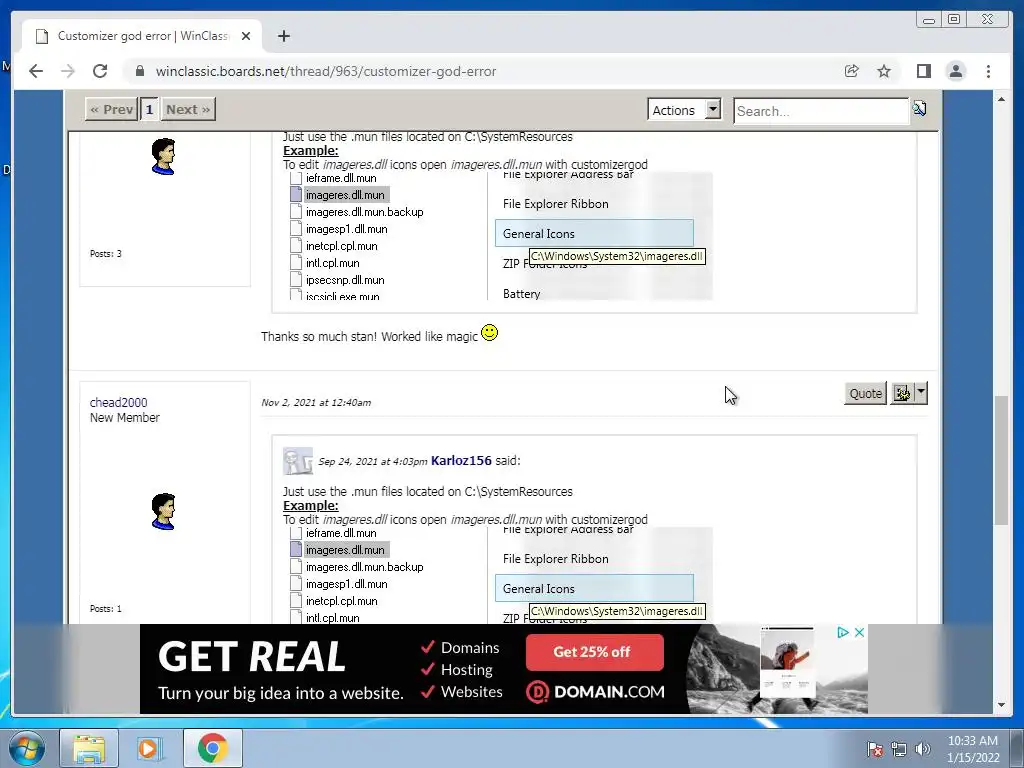Click upper quoted screenshot image

498,236
